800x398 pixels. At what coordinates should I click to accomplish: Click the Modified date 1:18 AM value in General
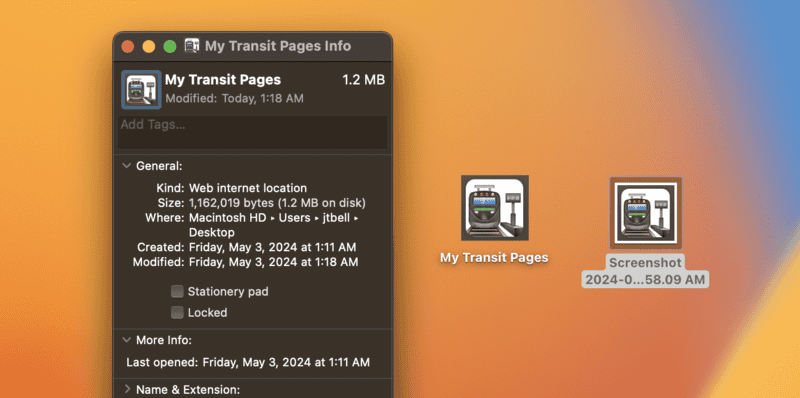273,262
